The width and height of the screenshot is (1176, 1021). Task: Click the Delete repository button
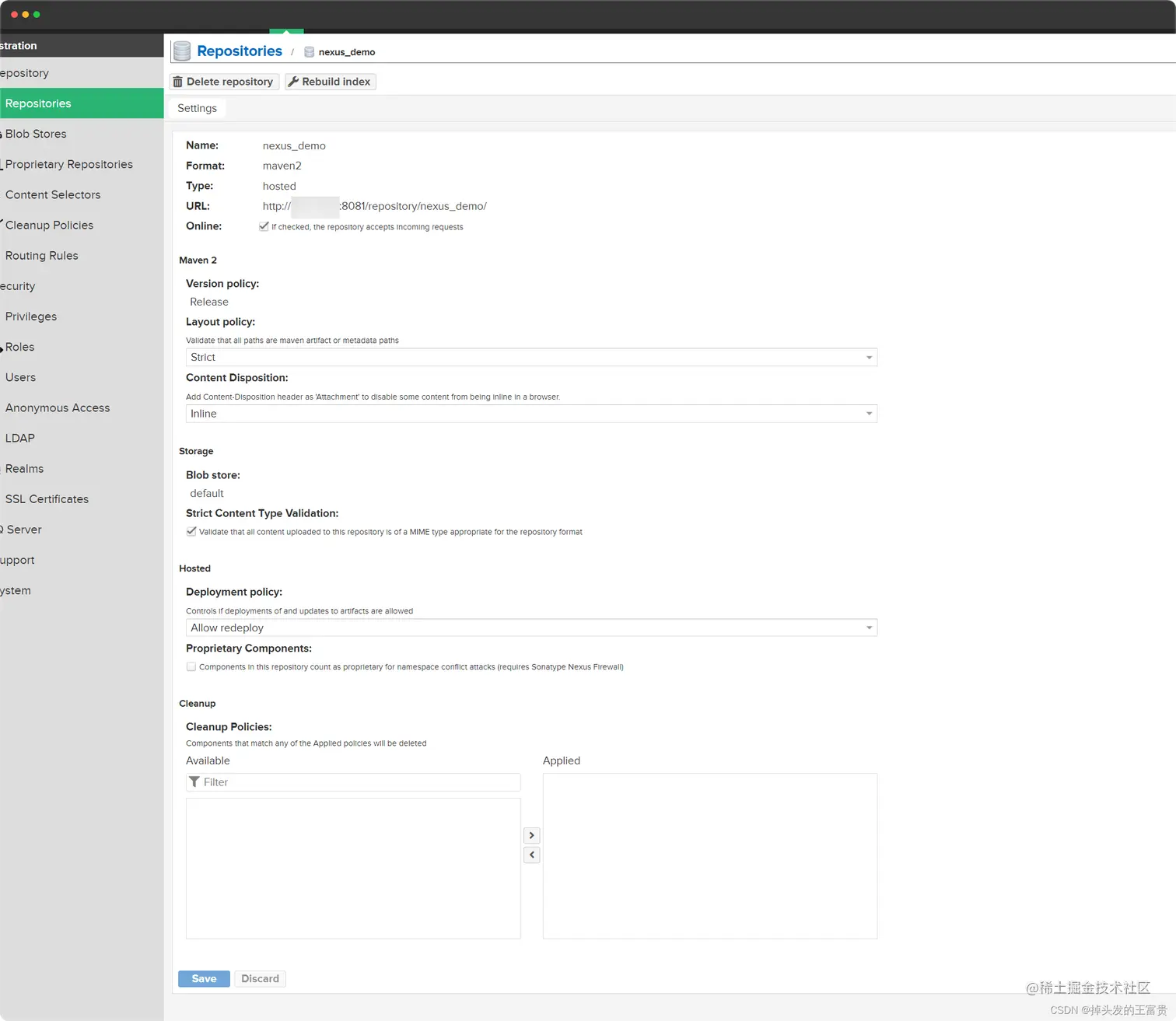224,82
